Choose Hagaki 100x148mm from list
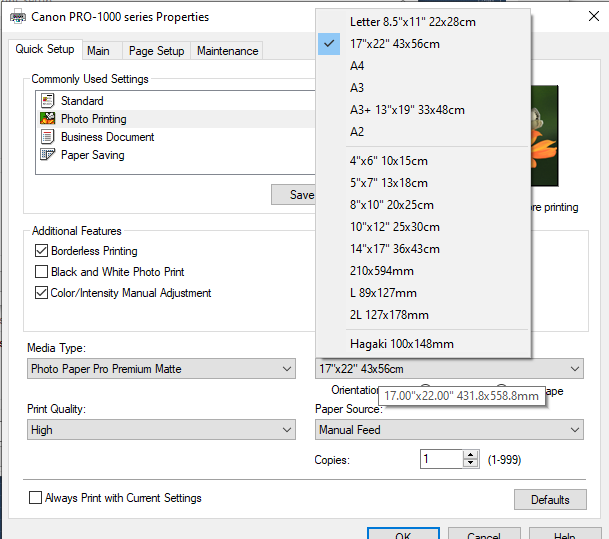Viewport: 609px width, 539px height. tap(402, 344)
